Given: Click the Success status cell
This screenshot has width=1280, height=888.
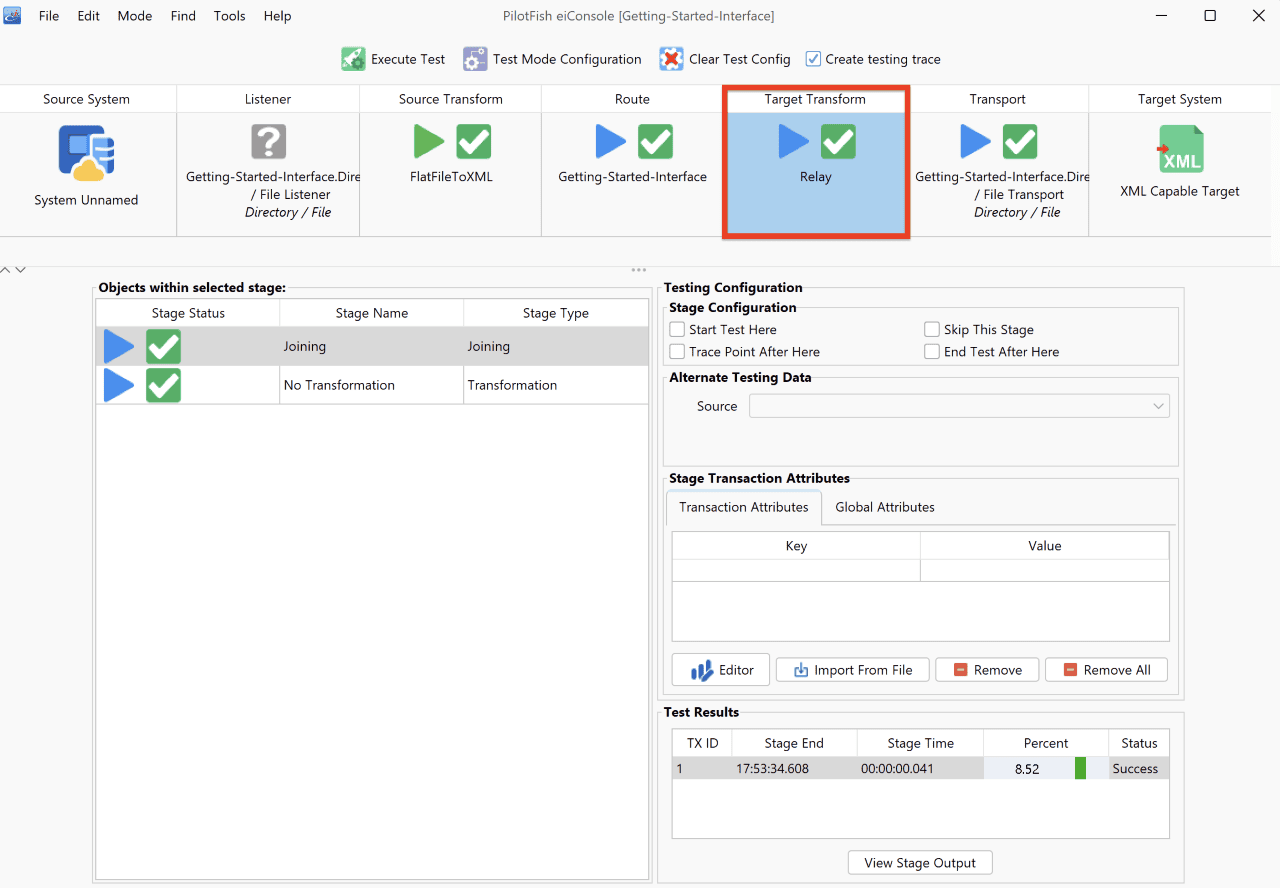Looking at the screenshot, I should pyautogui.click(x=1139, y=769).
